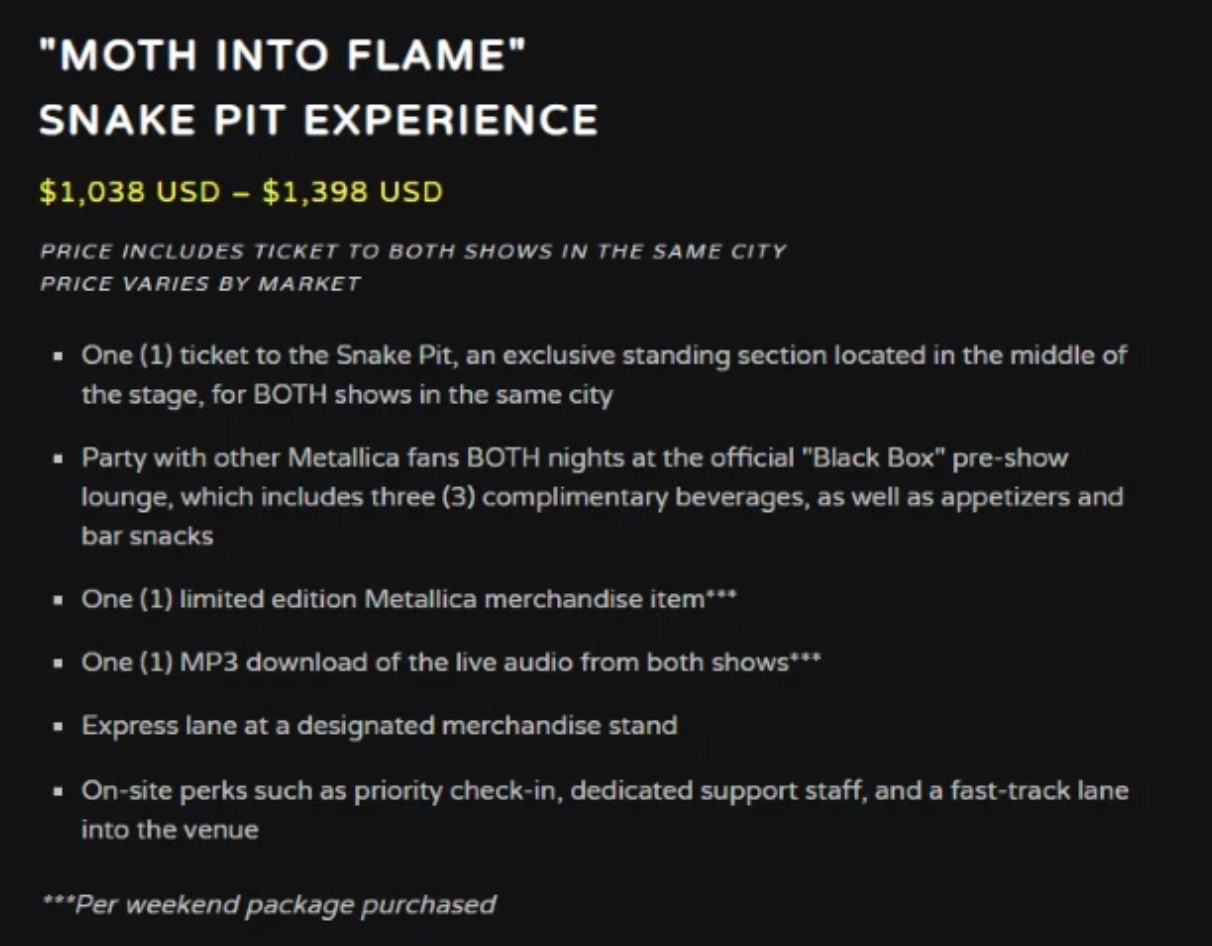Click the "bar snacks" text
The width and height of the screenshot is (1212, 946).
[x=147, y=535]
